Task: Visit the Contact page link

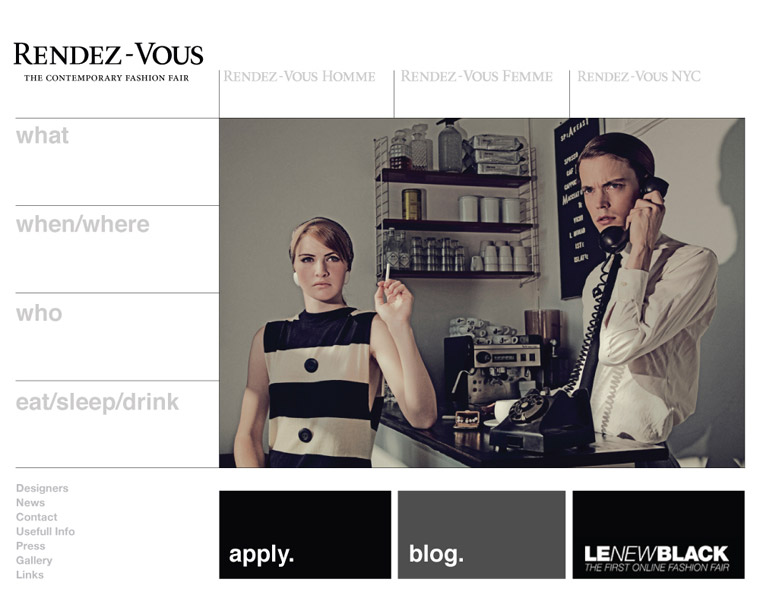Action: (x=36, y=517)
